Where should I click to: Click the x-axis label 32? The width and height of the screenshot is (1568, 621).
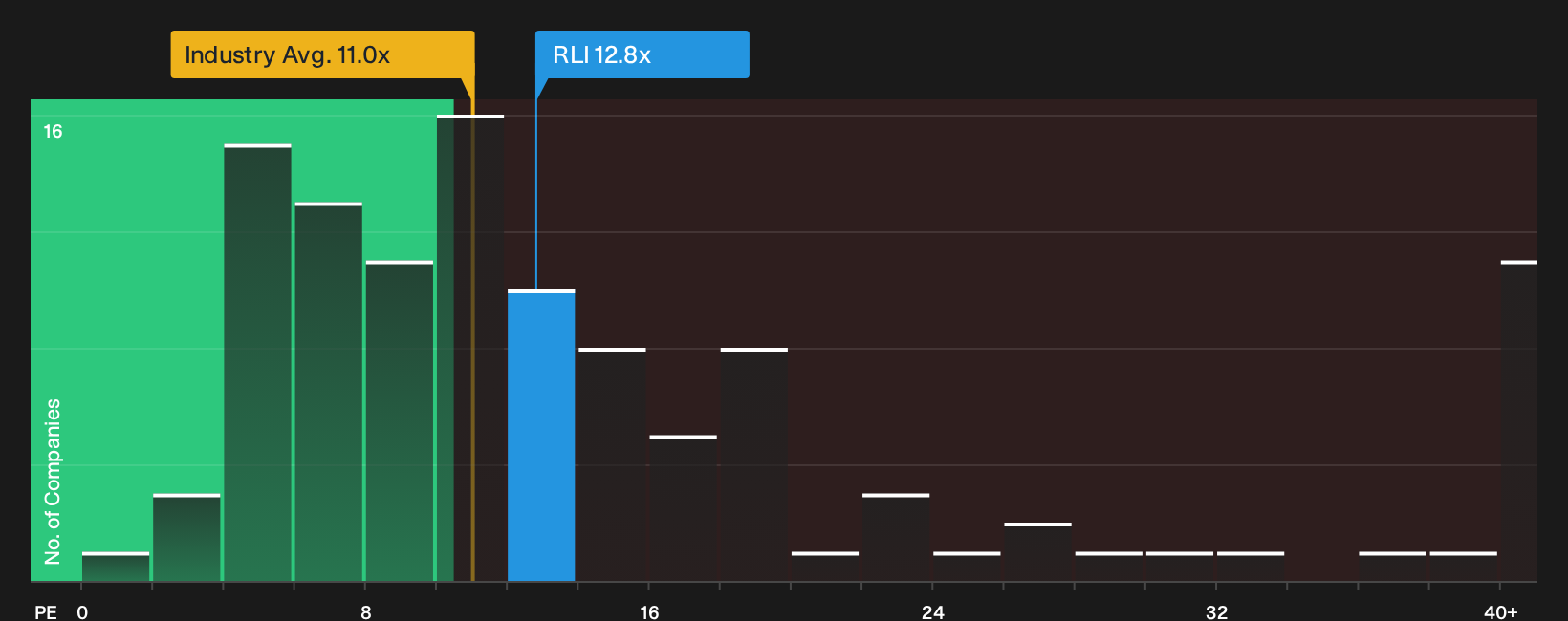1216,611
